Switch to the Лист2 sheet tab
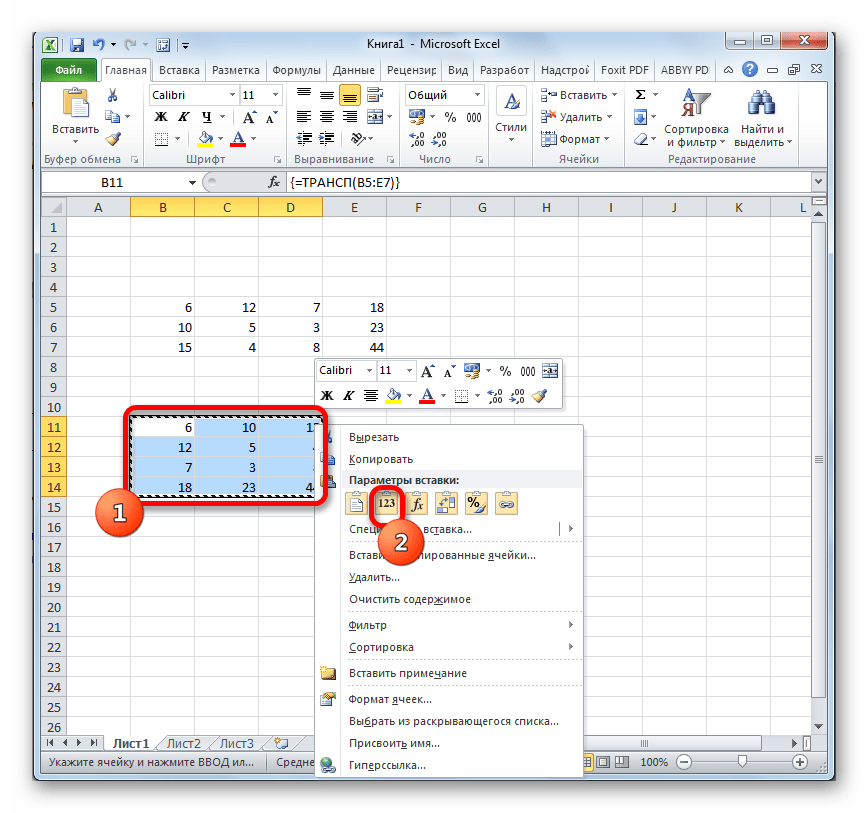 183,743
